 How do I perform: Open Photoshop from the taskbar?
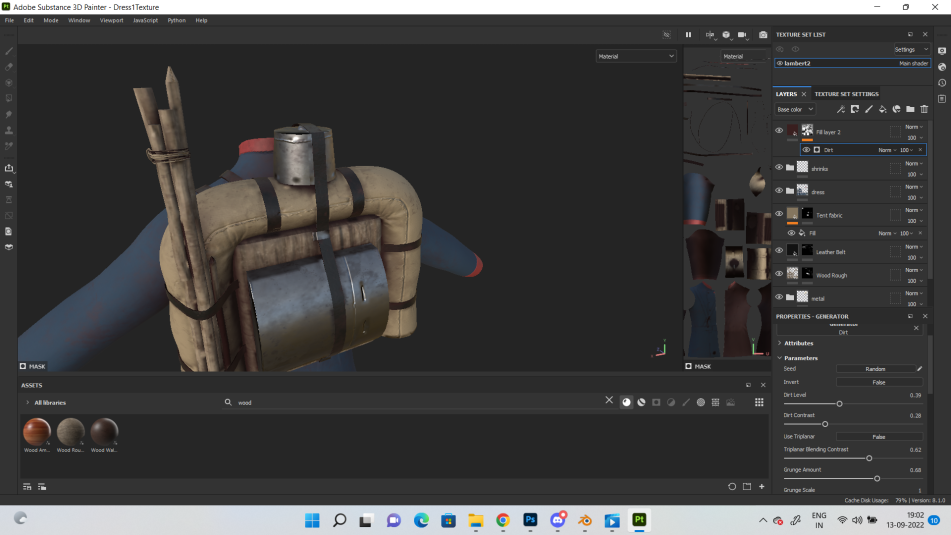tap(531, 520)
